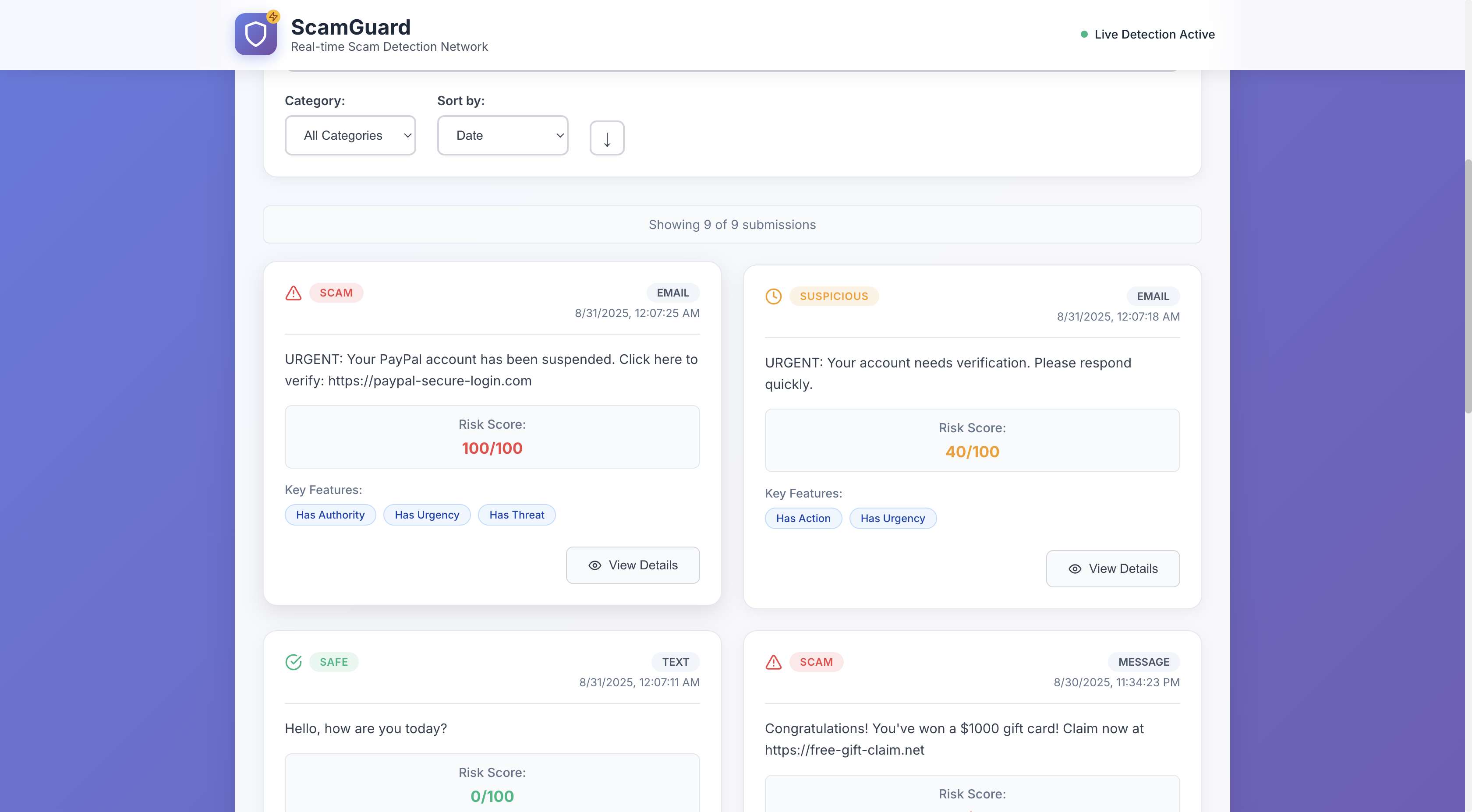Image resolution: width=1472 pixels, height=812 pixels.
Task: Click green Live Detection Active status dot
Action: pos(1083,34)
